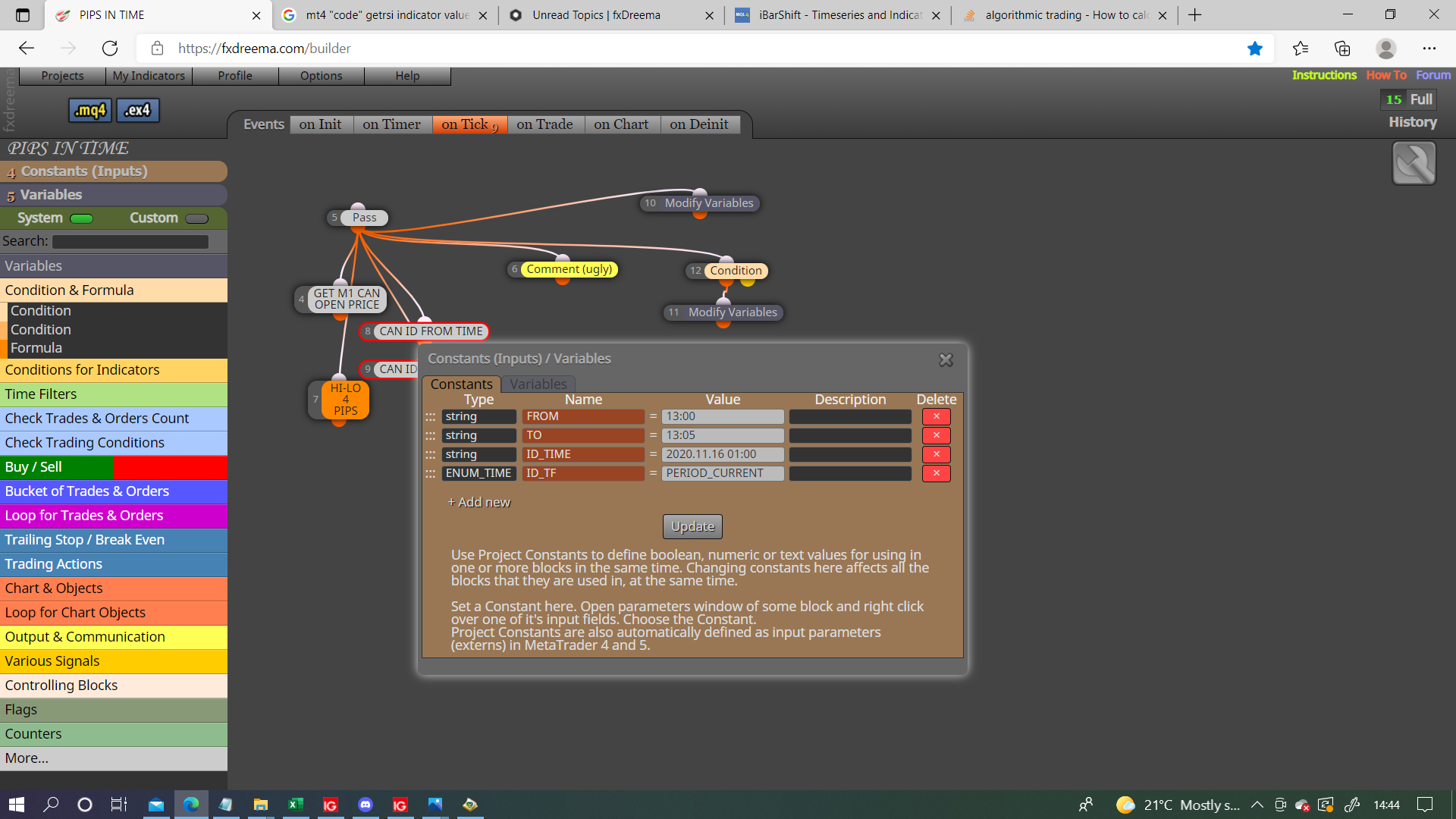The image size is (1456, 819).
Task: Download the .mq4 source file
Action: click(x=90, y=111)
